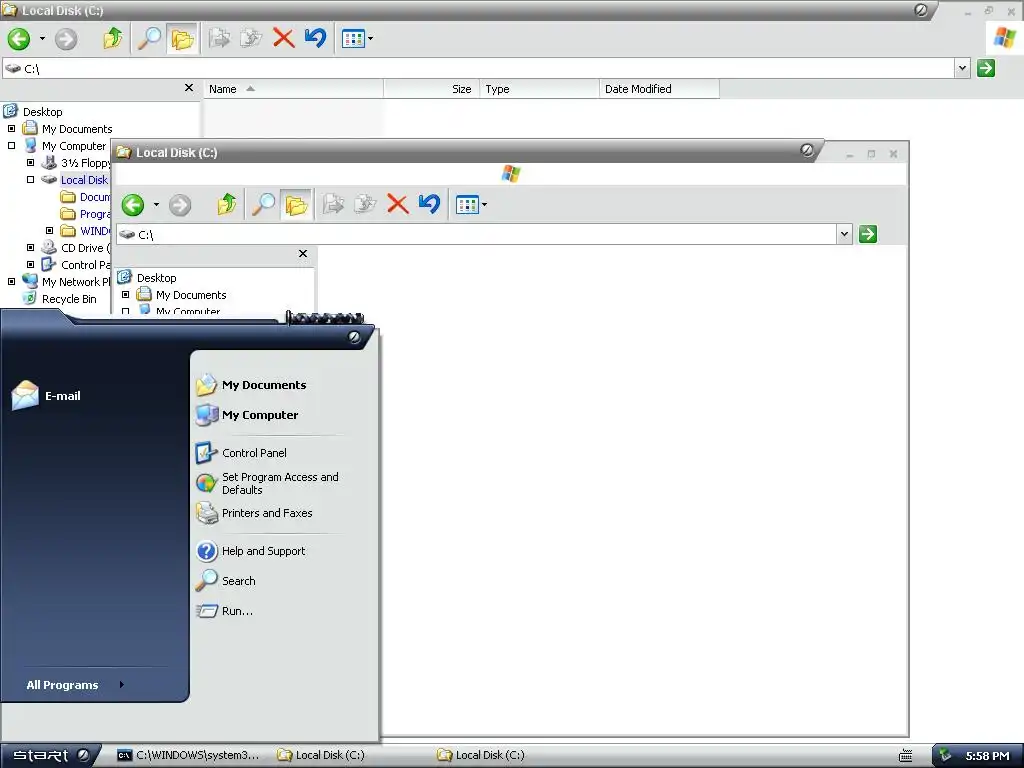Click Search magnifier in front window toolbar

(263, 204)
